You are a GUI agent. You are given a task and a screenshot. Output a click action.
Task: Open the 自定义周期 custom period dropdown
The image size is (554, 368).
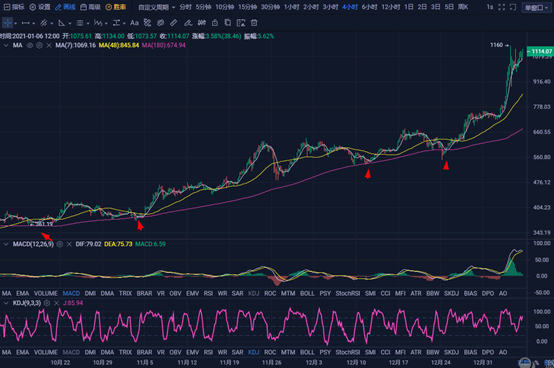157,7
